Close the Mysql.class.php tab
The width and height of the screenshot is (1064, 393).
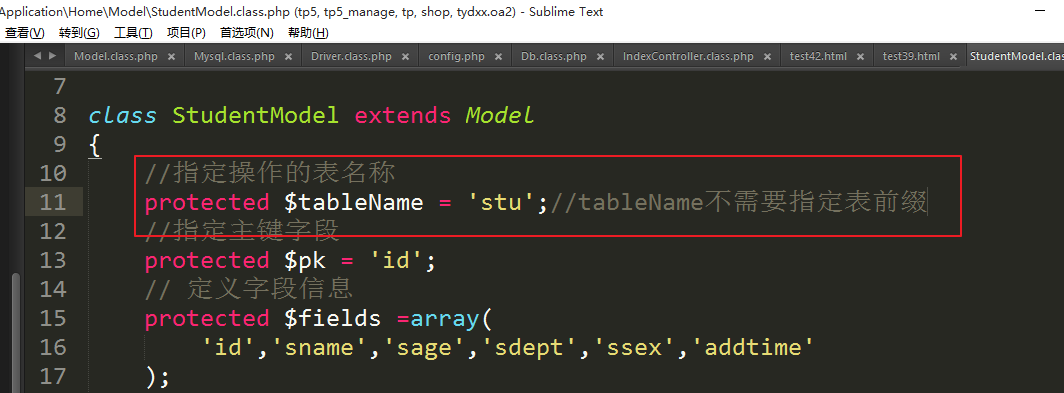coord(288,56)
